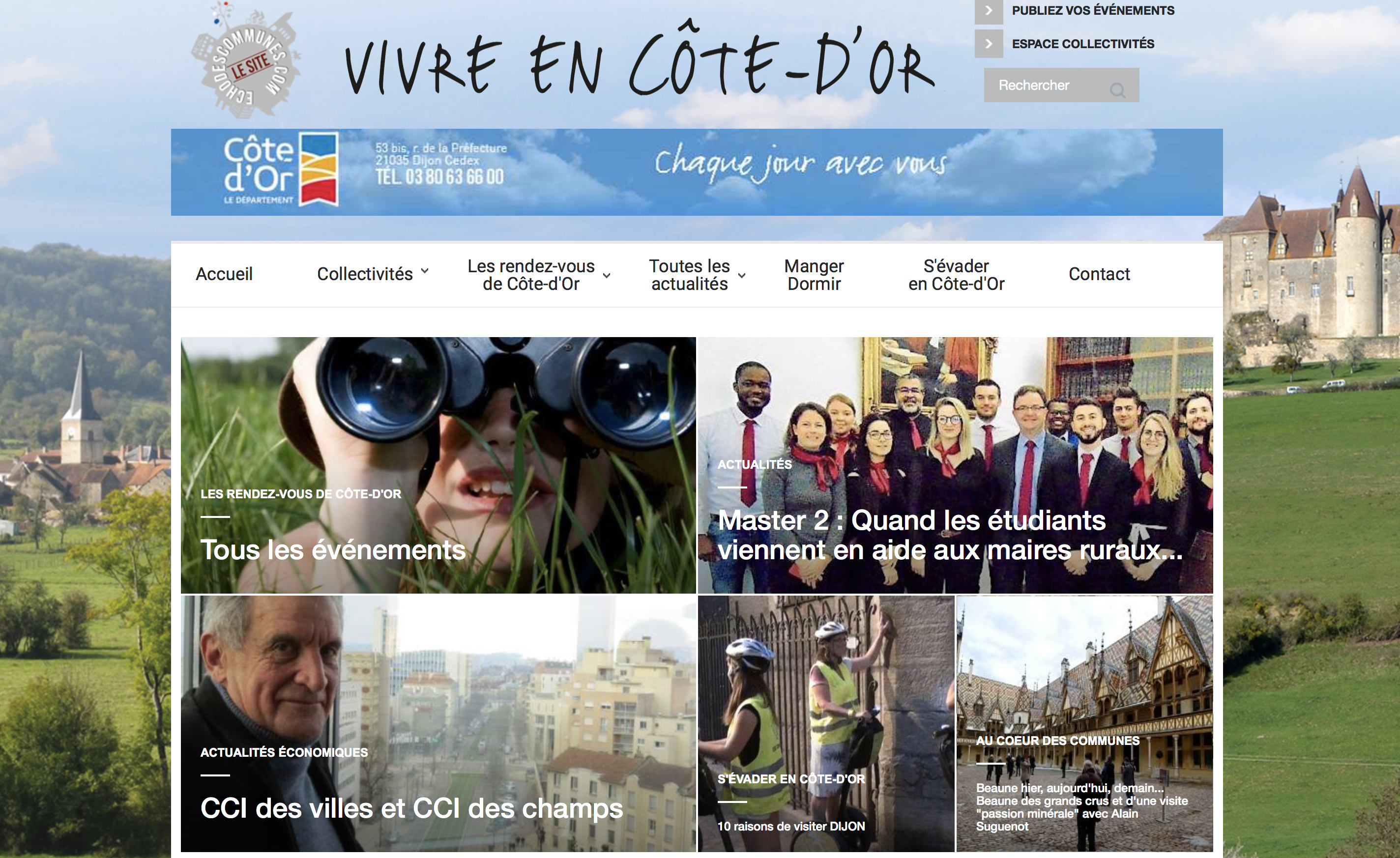Viewport: 1400px width, 858px height.
Task: Expand Toutes les actualités dropdown chevron
Action: (x=741, y=275)
